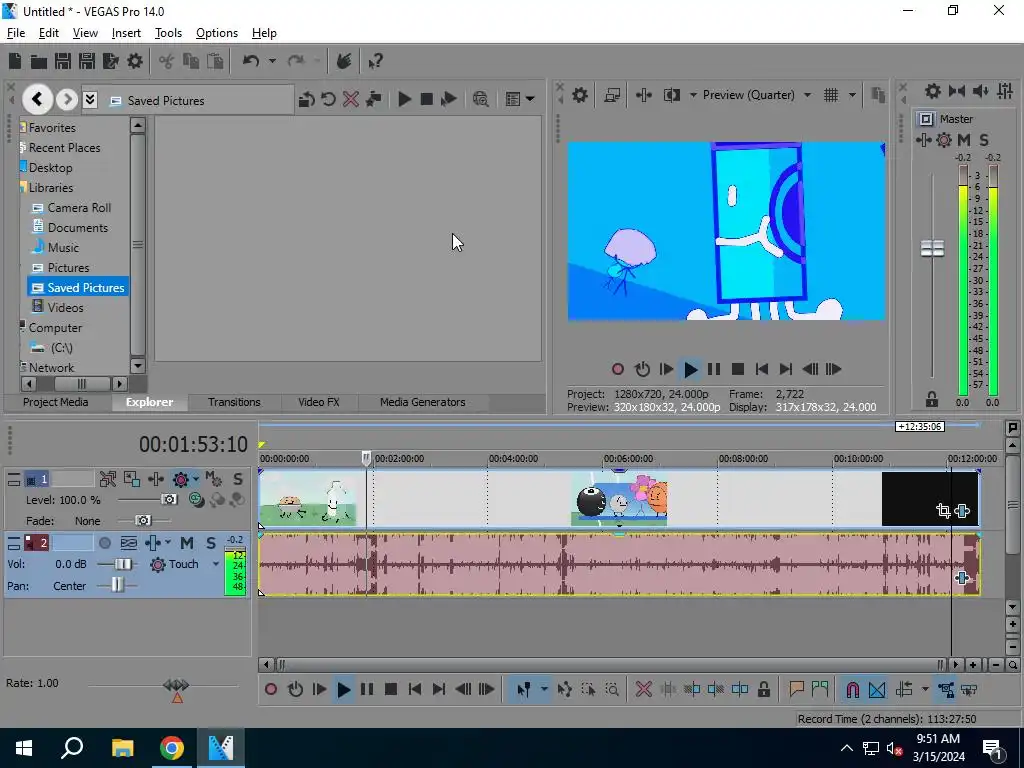This screenshot has height=768, width=1024.
Task: Mute audio track 2
Action: coord(187,543)
